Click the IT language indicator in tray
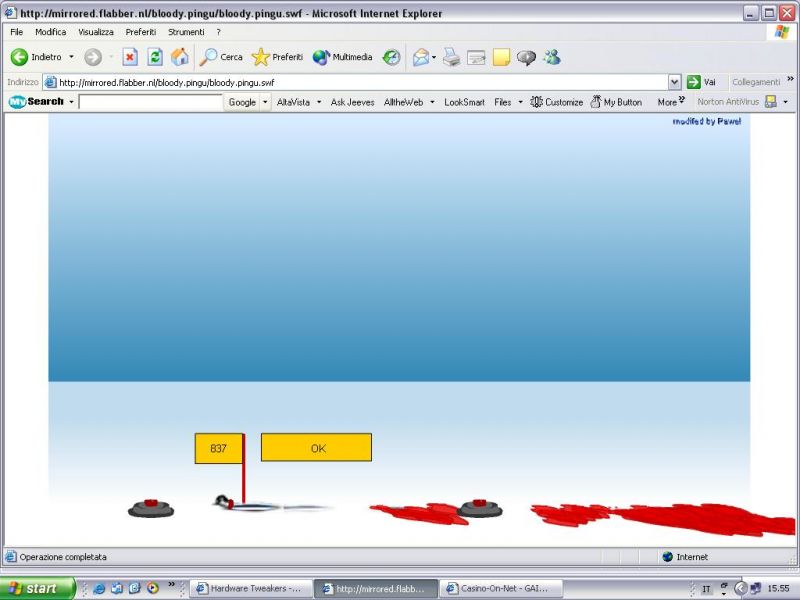Viewport: 800px width, 600px height. click(x=707, y=589)
